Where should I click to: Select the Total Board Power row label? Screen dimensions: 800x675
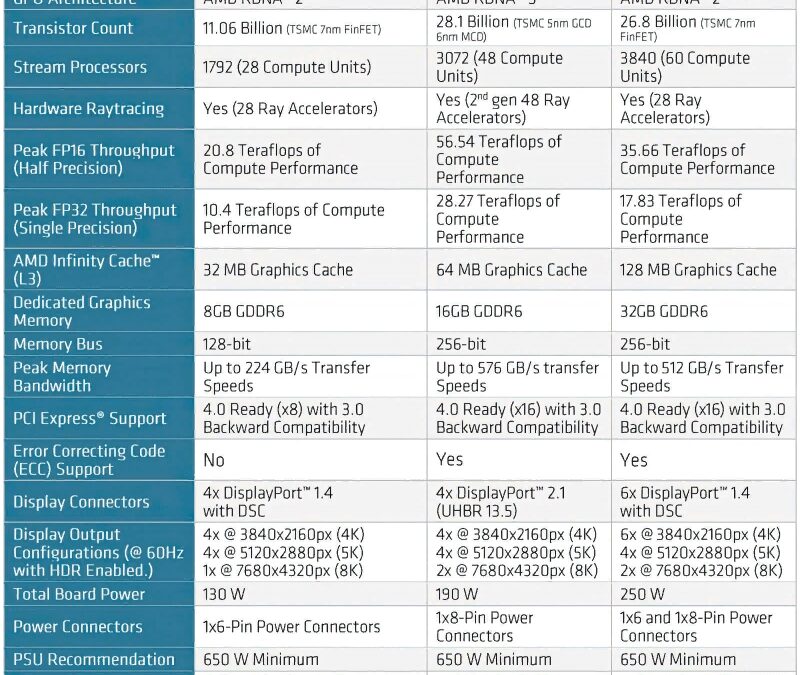tap(79, 594)
